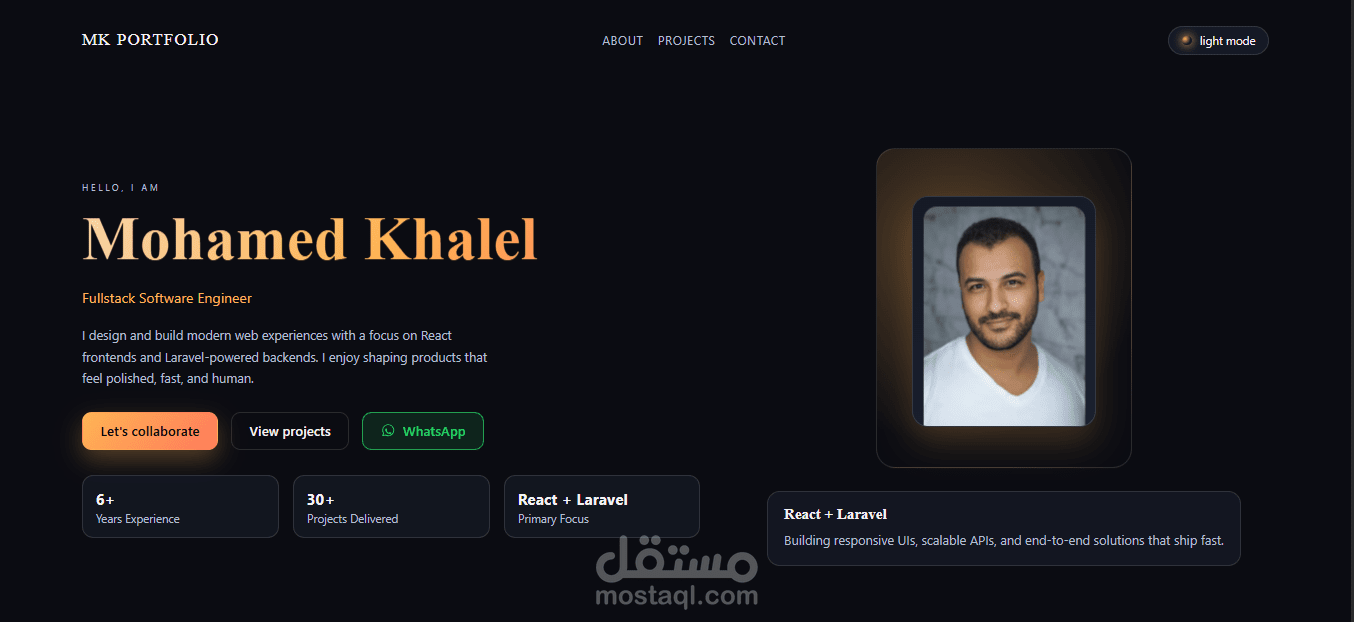This screenshot has height=622, width=1354.
Task: Go to Projects in the navigation
Action: (686, 41)
